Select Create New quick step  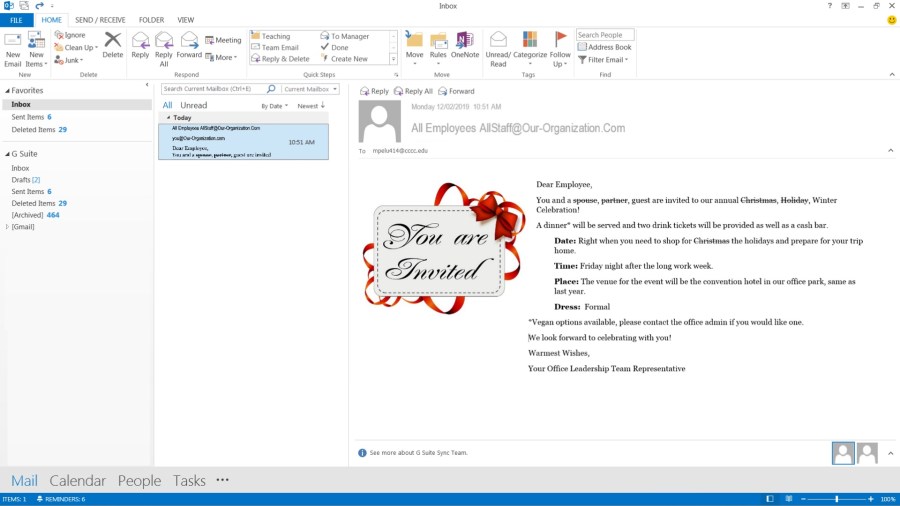344,59
